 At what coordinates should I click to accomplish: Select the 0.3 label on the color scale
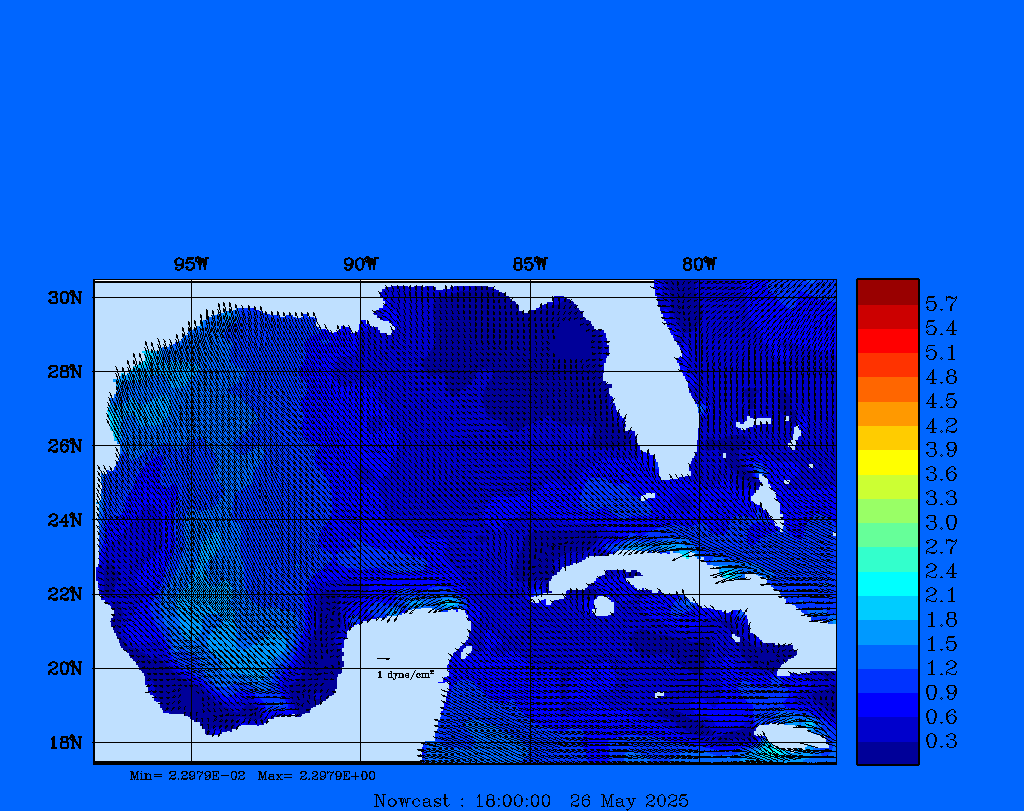pyautogui.click(x=940, y=742)
